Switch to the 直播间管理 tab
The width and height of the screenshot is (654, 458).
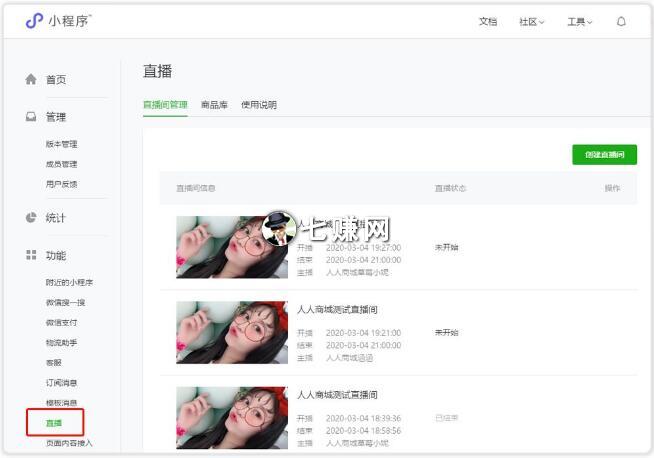coord(165,105)
